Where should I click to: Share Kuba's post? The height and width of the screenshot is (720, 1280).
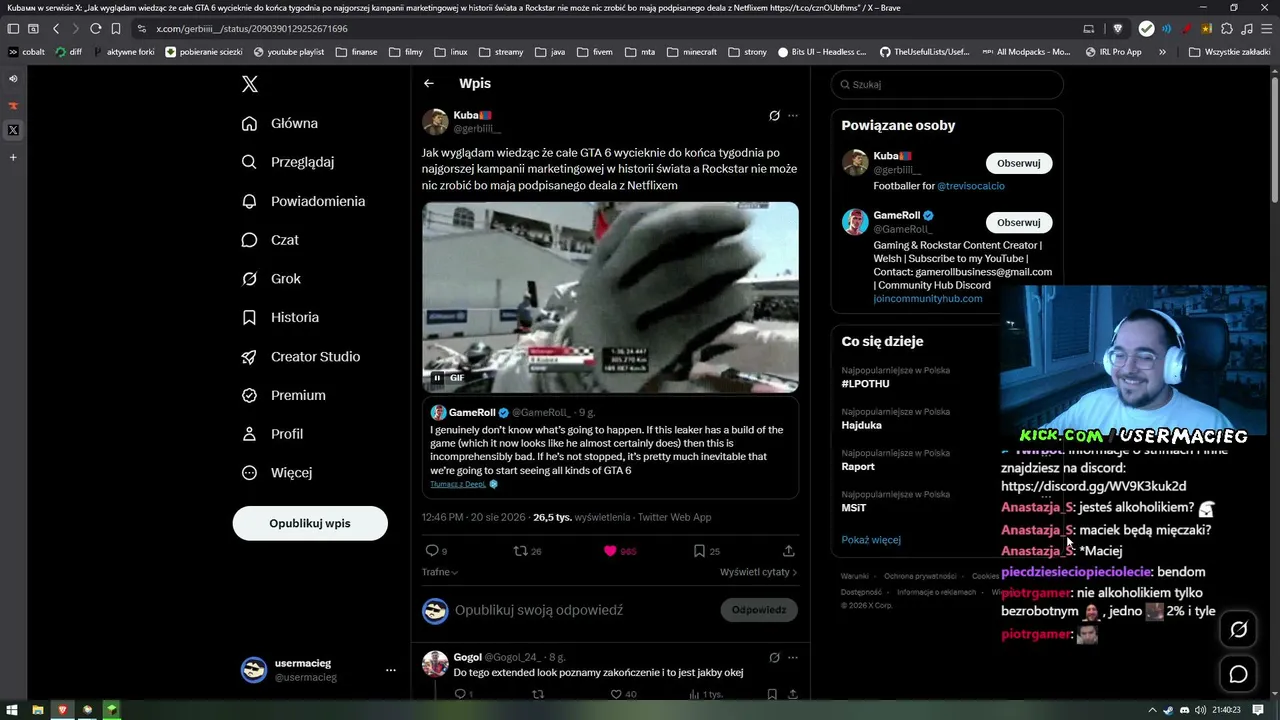tap(789, 551)
